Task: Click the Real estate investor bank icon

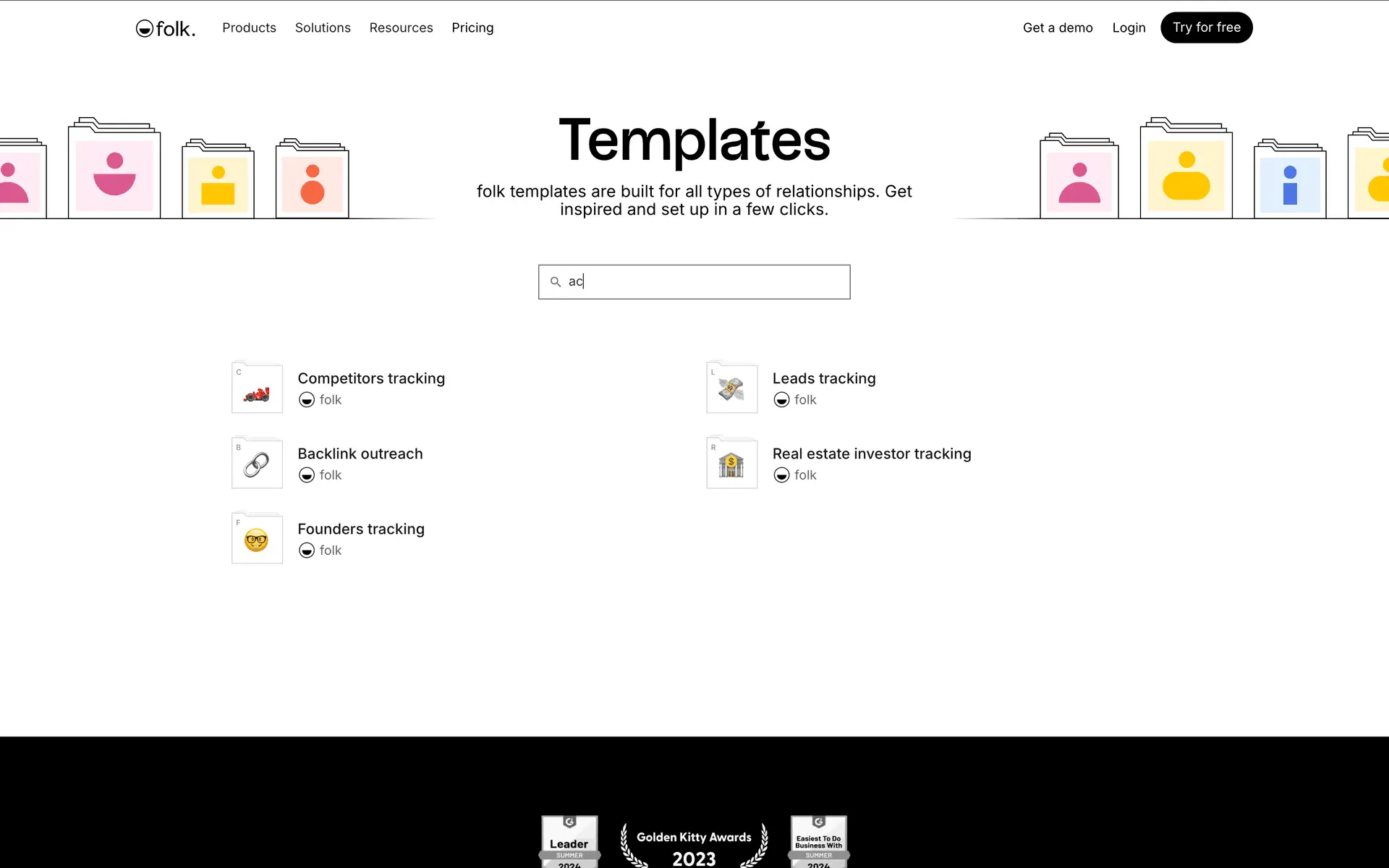Action: click(731, 464)
